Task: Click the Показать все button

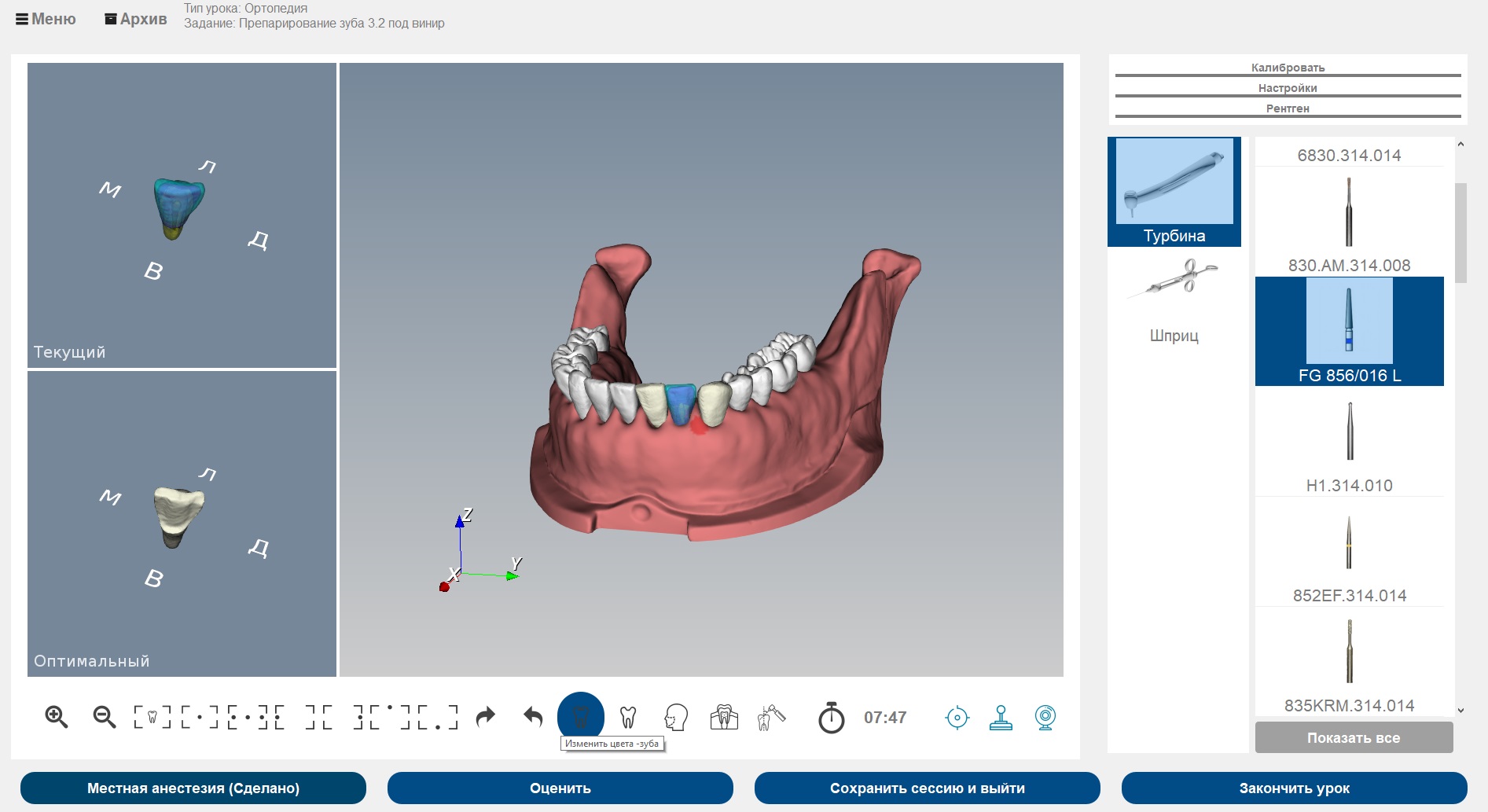Action: pos(1354,738)
